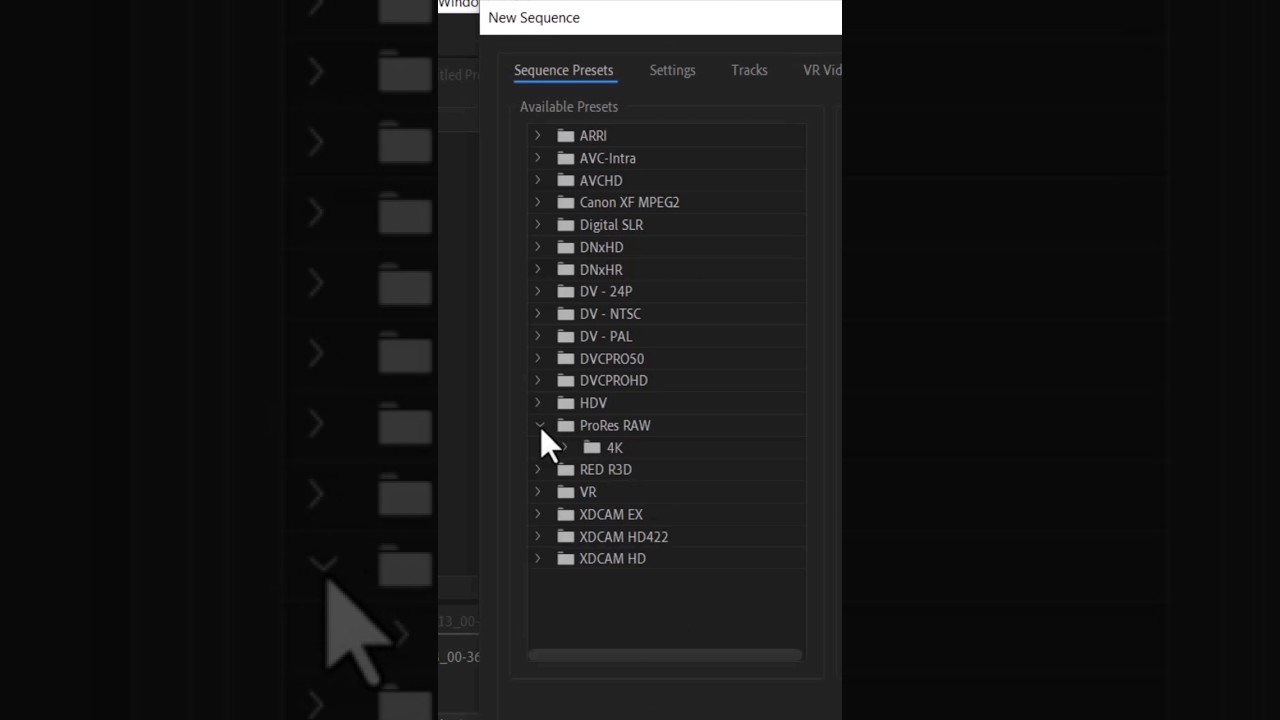Click the ARRI folder icon
This screenshot has width=1280, height=720.
point(565,135)
